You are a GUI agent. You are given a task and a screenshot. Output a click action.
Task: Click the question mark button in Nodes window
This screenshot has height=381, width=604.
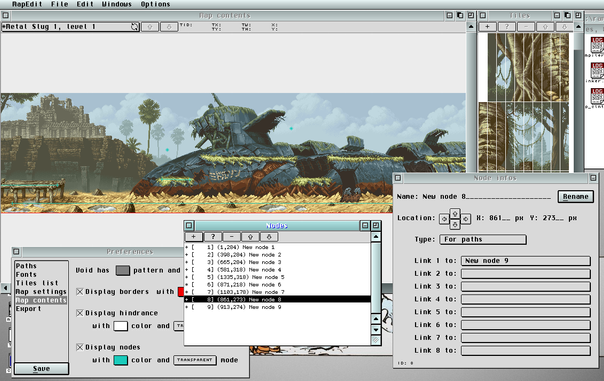[x=213, y=237]
